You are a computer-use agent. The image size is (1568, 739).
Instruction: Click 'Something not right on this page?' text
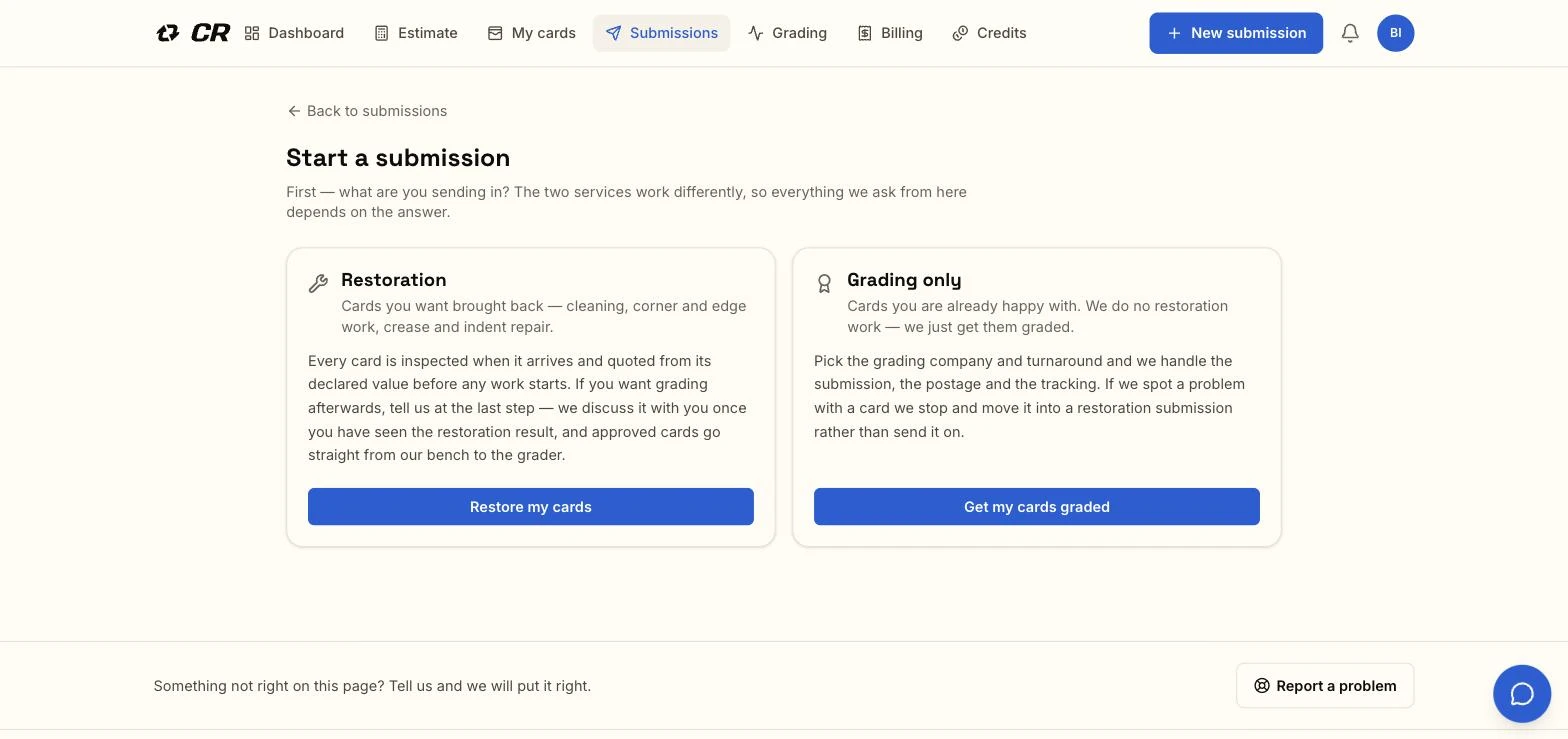point(372,686)
